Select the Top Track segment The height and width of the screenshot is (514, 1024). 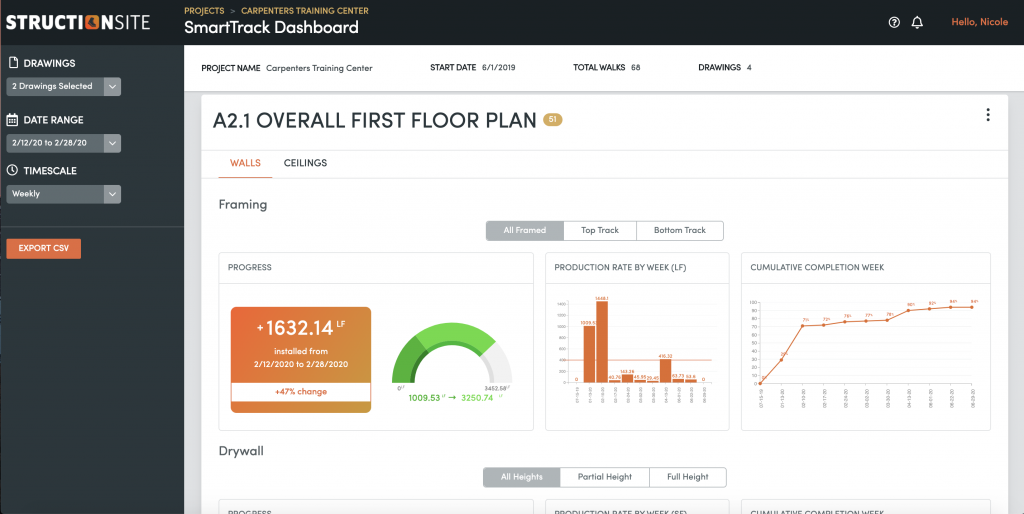tap(600, 231)
